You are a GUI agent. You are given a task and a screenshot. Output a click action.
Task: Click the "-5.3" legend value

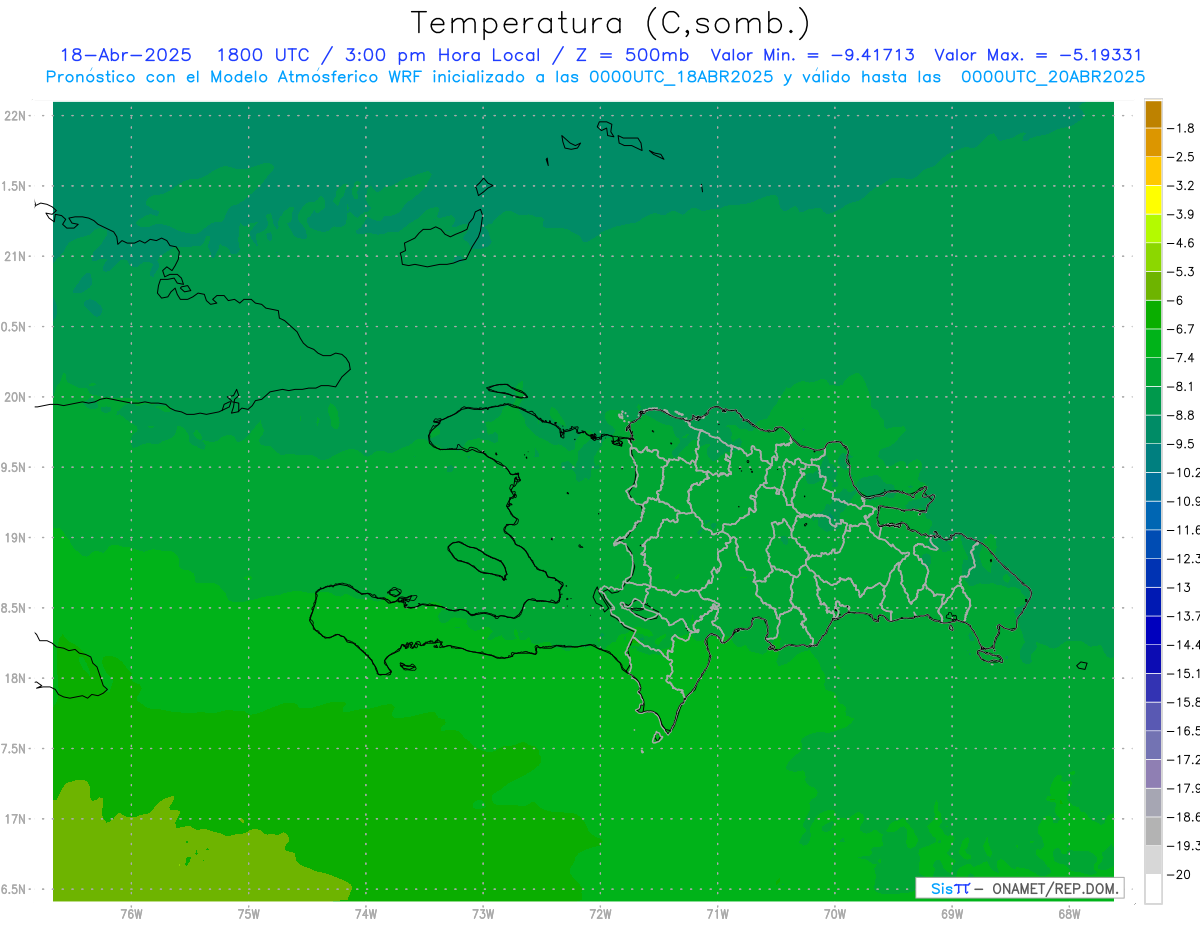(x=1181, y=271)
